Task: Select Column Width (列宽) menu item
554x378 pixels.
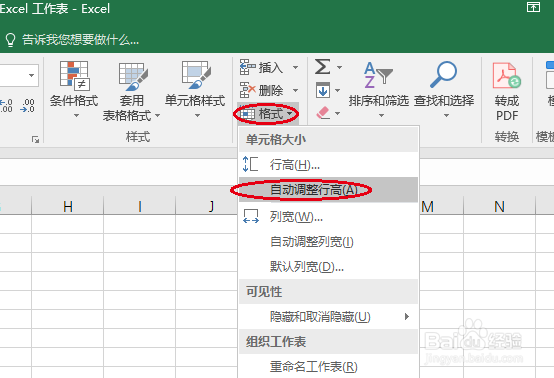Action: tap(328, 216)
